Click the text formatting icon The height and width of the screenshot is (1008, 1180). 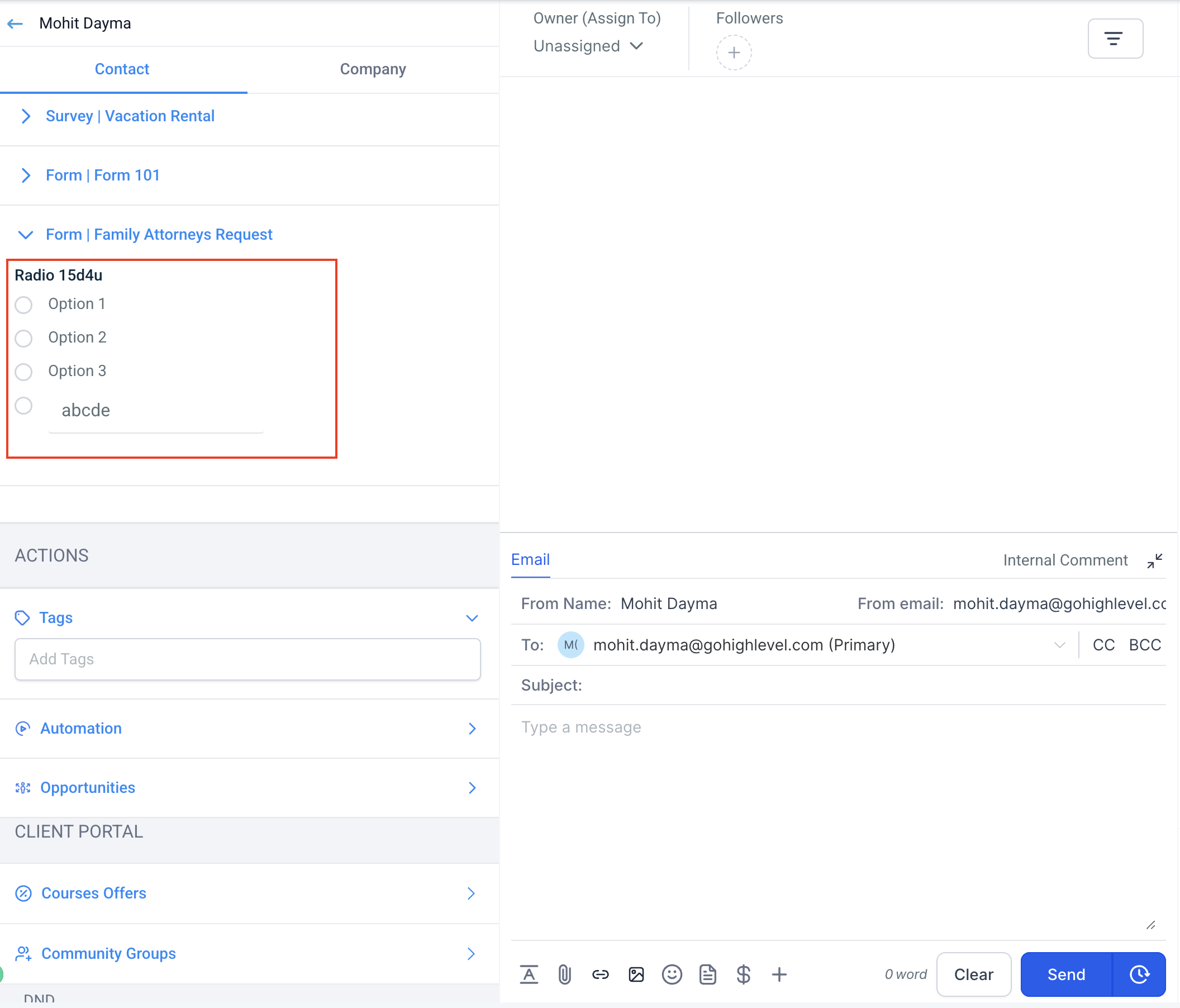tap(529, 974)
